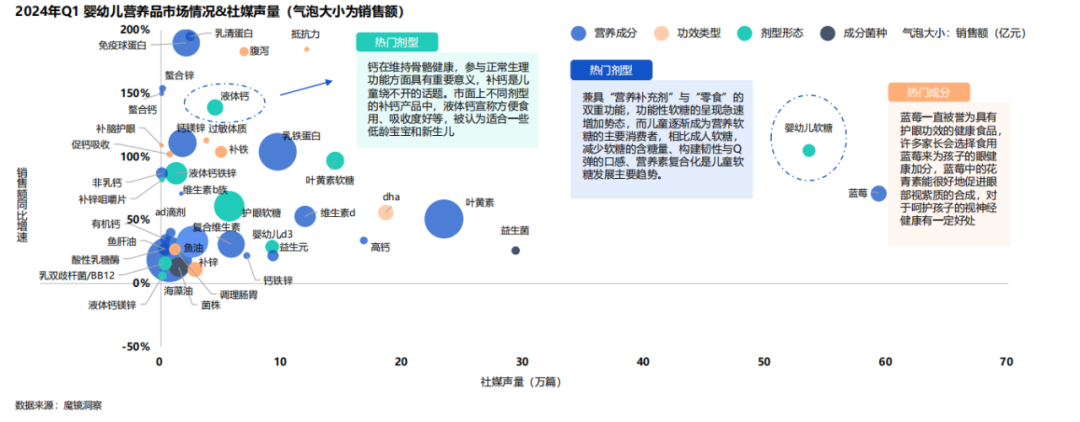Image resolution: width=1080 pixels, height=422 pixels.
Task: Select the small blue 高钙 bubble
Action: [363, 240]
